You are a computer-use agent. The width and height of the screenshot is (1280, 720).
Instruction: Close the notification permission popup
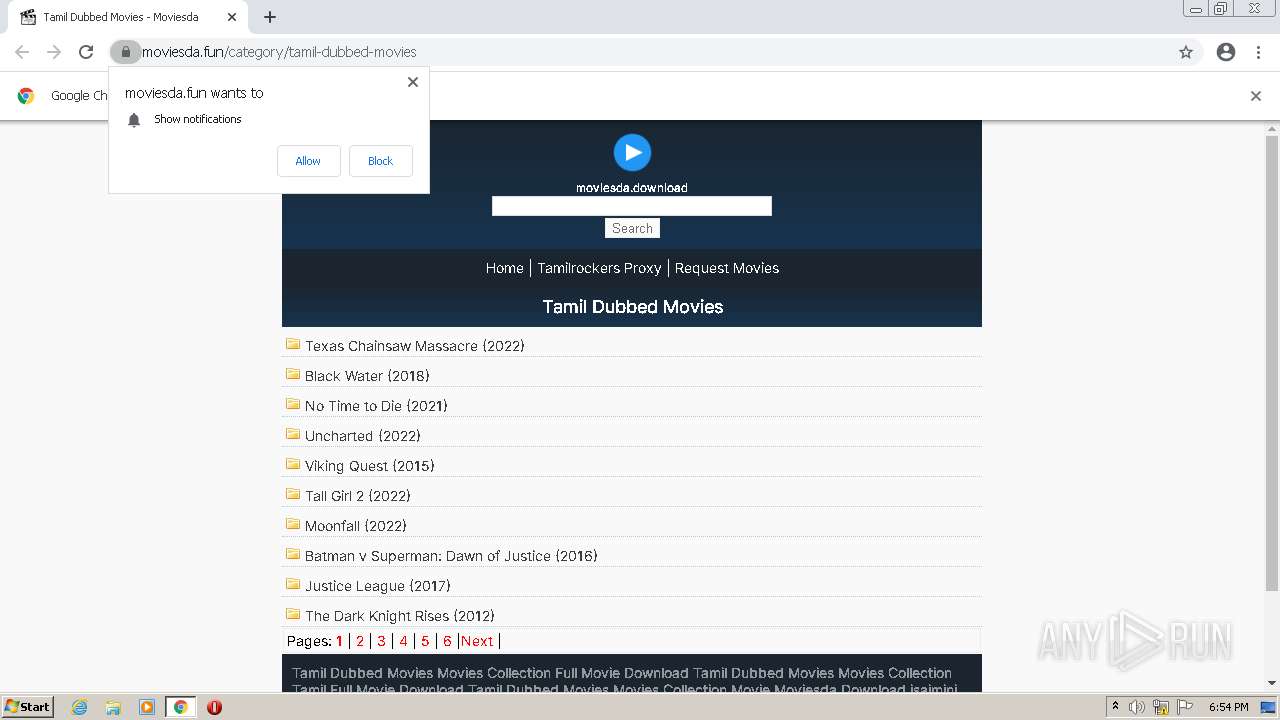coord(413,82)
